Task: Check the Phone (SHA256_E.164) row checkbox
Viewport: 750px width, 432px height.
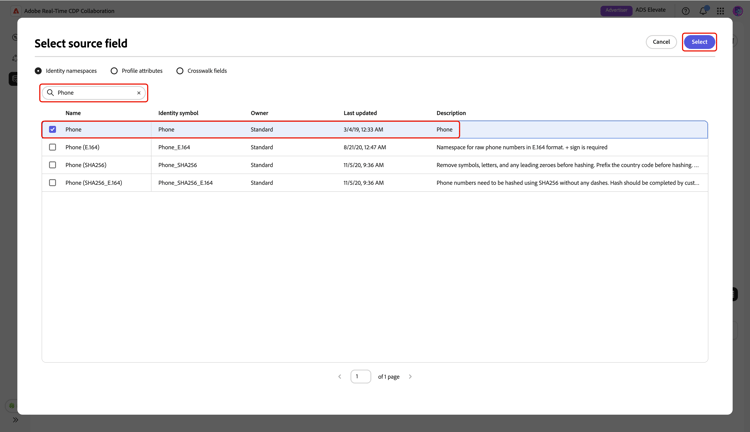Action: (x=53, y=183)
